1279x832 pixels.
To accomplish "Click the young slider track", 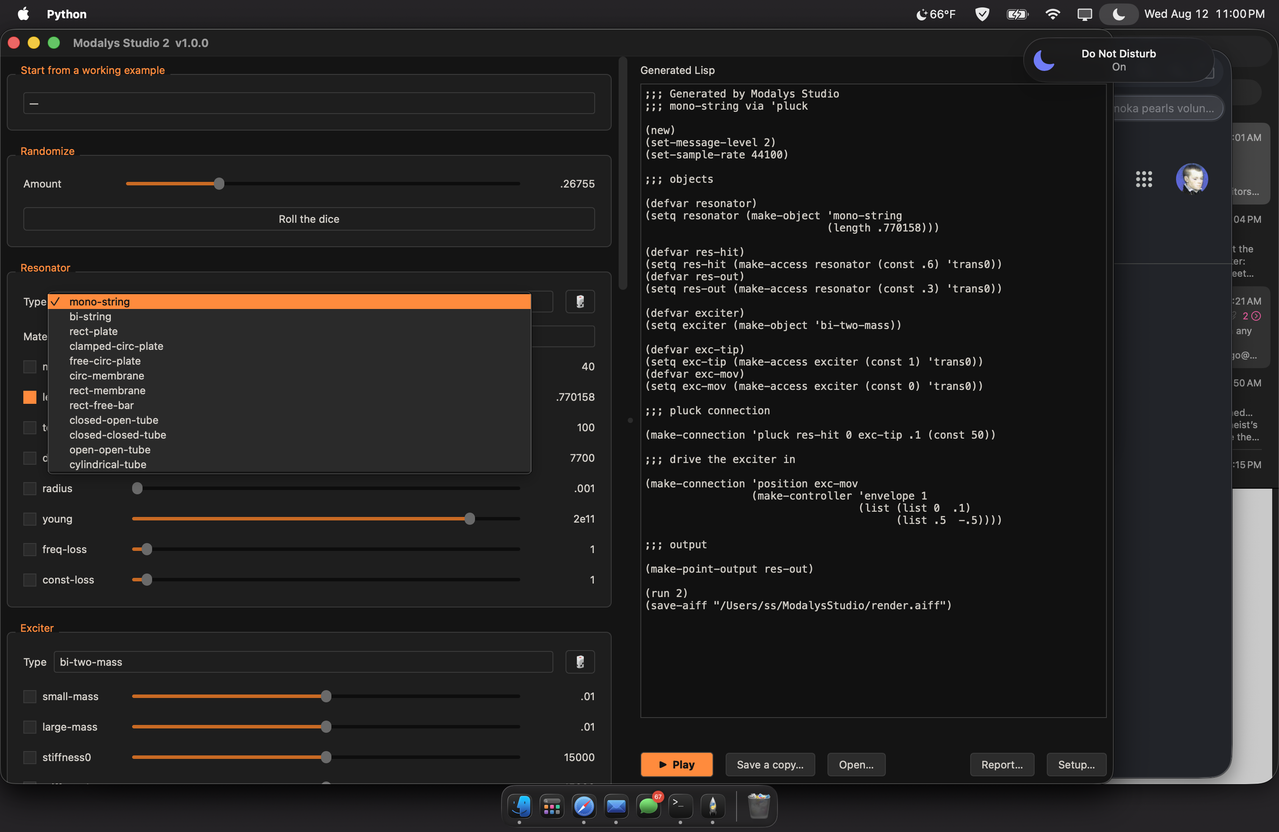I will [326, 519].
